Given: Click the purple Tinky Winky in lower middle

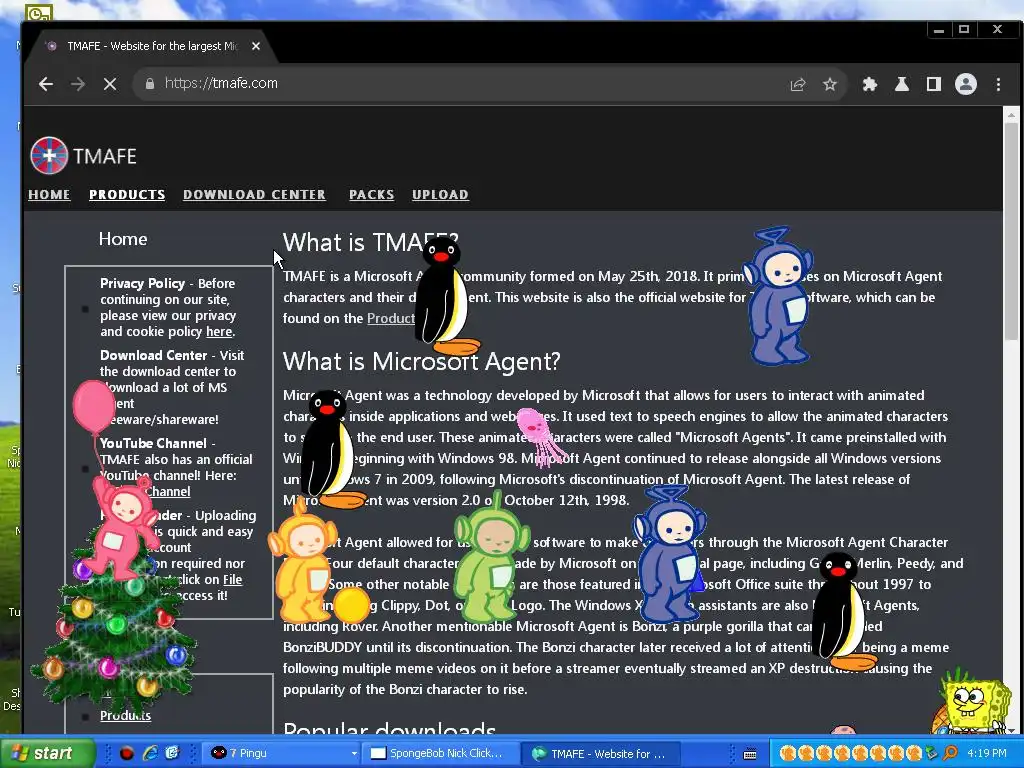Looking at the screenshot, I should [669, 554].
